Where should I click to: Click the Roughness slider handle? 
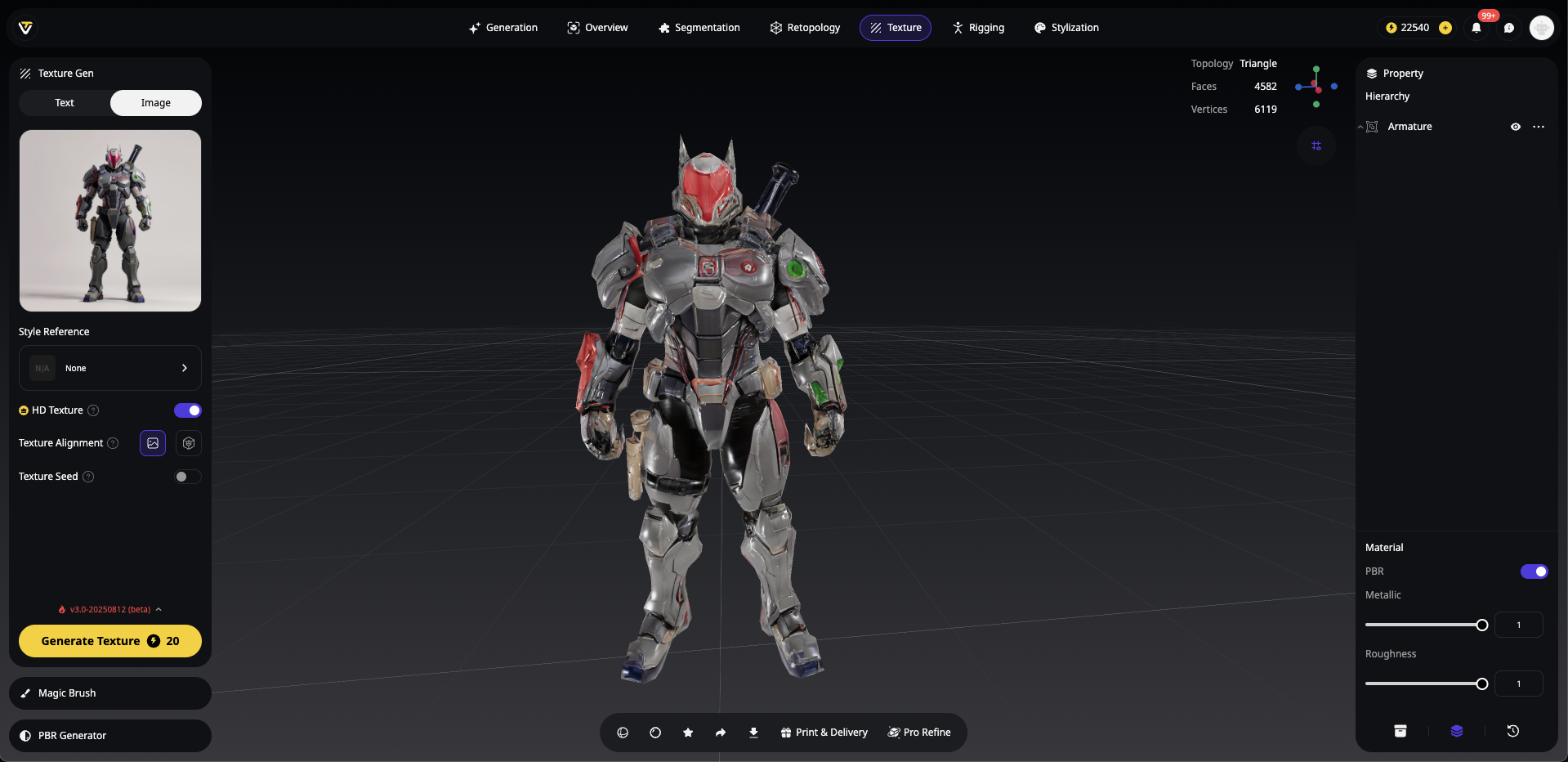coord(1482,684)
